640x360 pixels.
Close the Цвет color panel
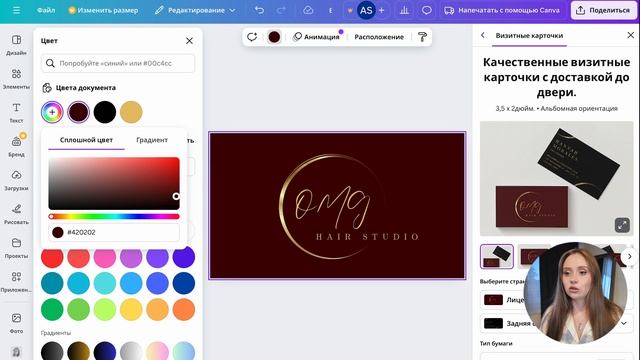[189, 41]
